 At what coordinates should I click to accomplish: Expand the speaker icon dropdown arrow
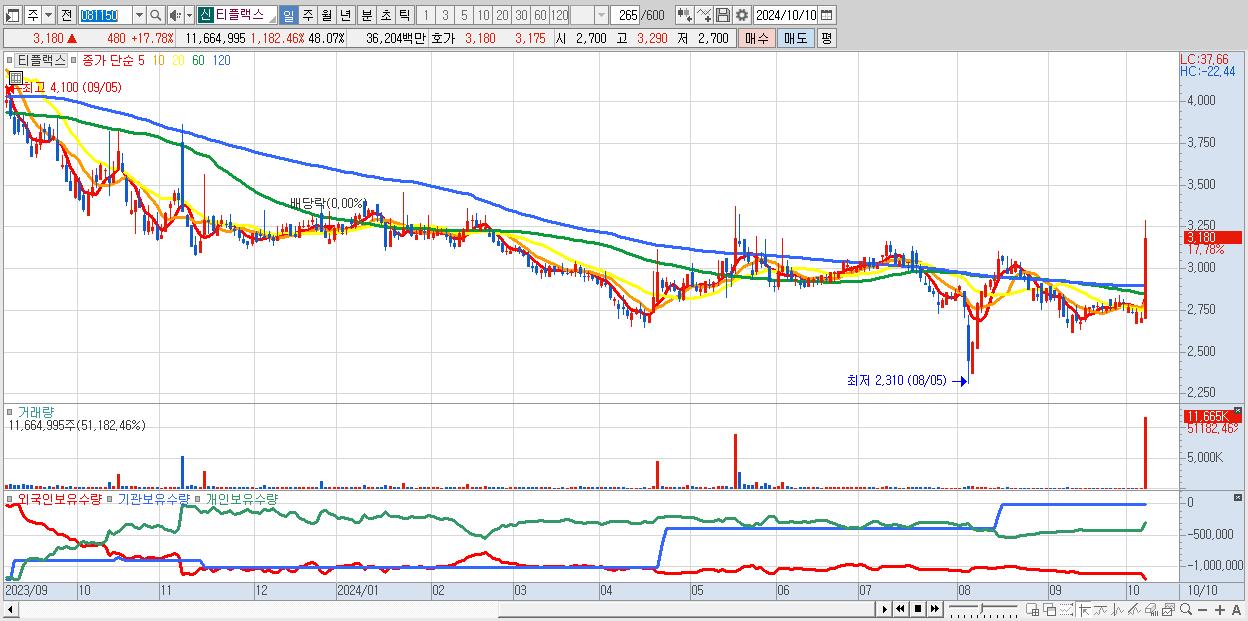point(189,15)
